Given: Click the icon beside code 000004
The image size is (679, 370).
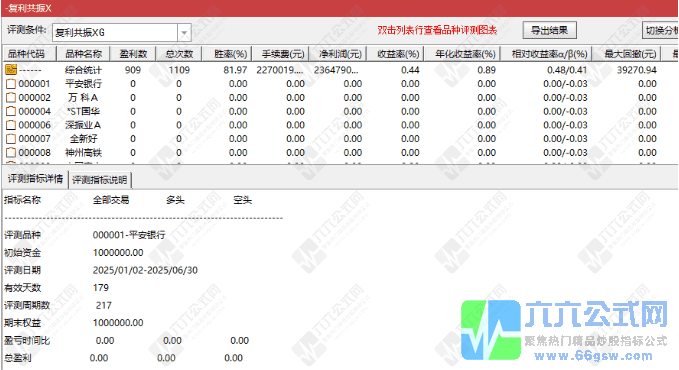Looking at the screenshot, I should pyautogui.click(x=11, y=111).
